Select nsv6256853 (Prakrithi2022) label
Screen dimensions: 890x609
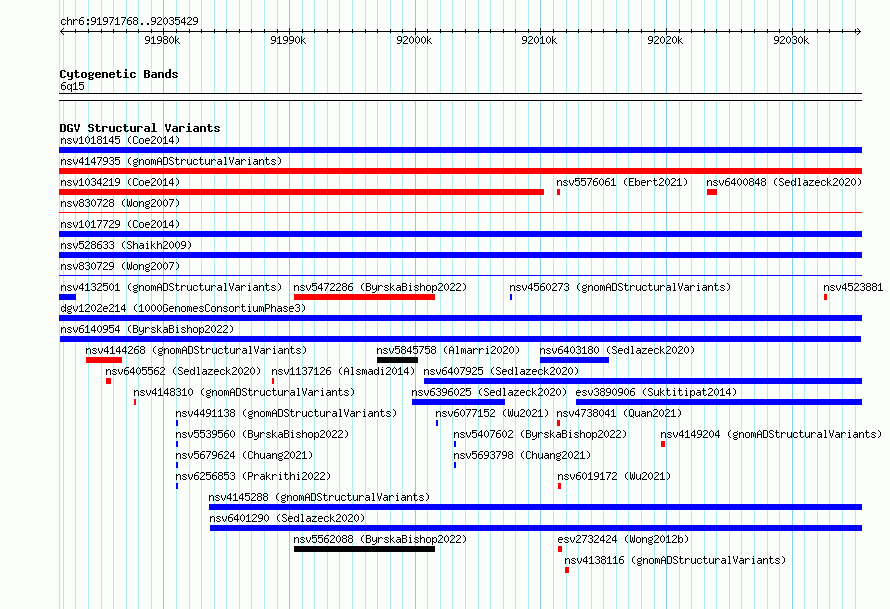[x=253, y=476]
